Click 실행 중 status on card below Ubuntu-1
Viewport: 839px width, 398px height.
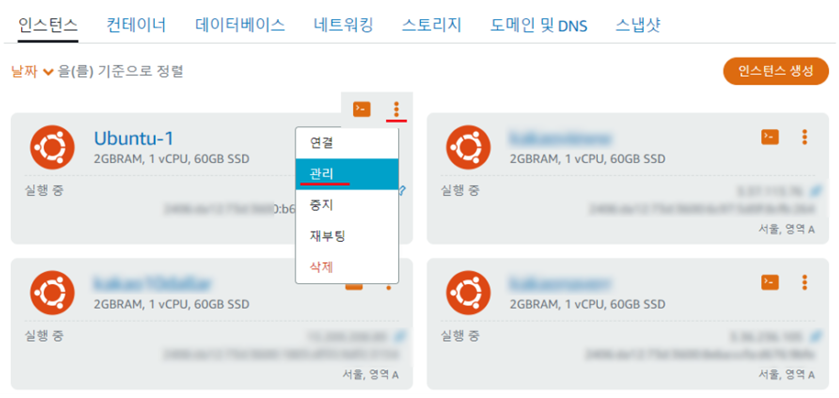[43, 336]
